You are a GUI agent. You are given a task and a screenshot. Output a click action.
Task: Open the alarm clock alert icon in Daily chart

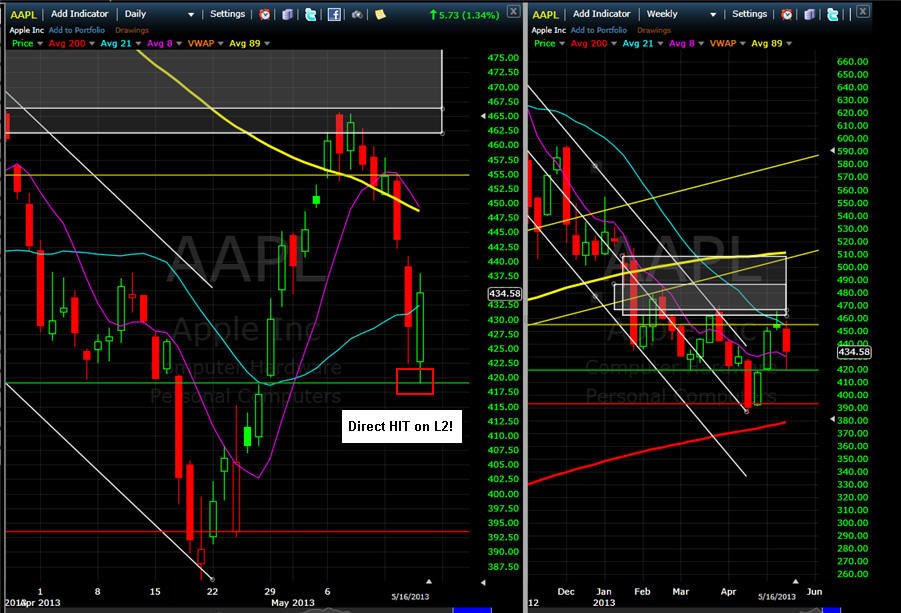[x=264, y=14]
